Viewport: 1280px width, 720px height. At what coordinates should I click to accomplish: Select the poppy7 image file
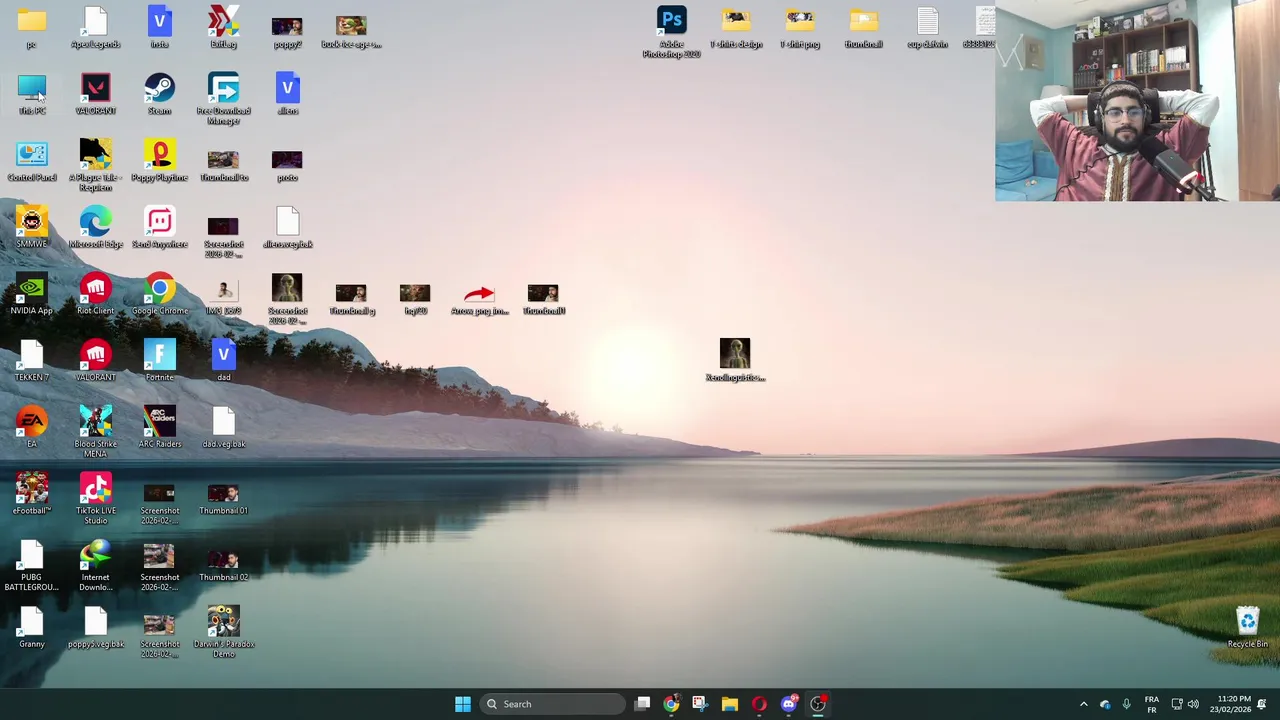pyautogui.click(x=287, y=30)
